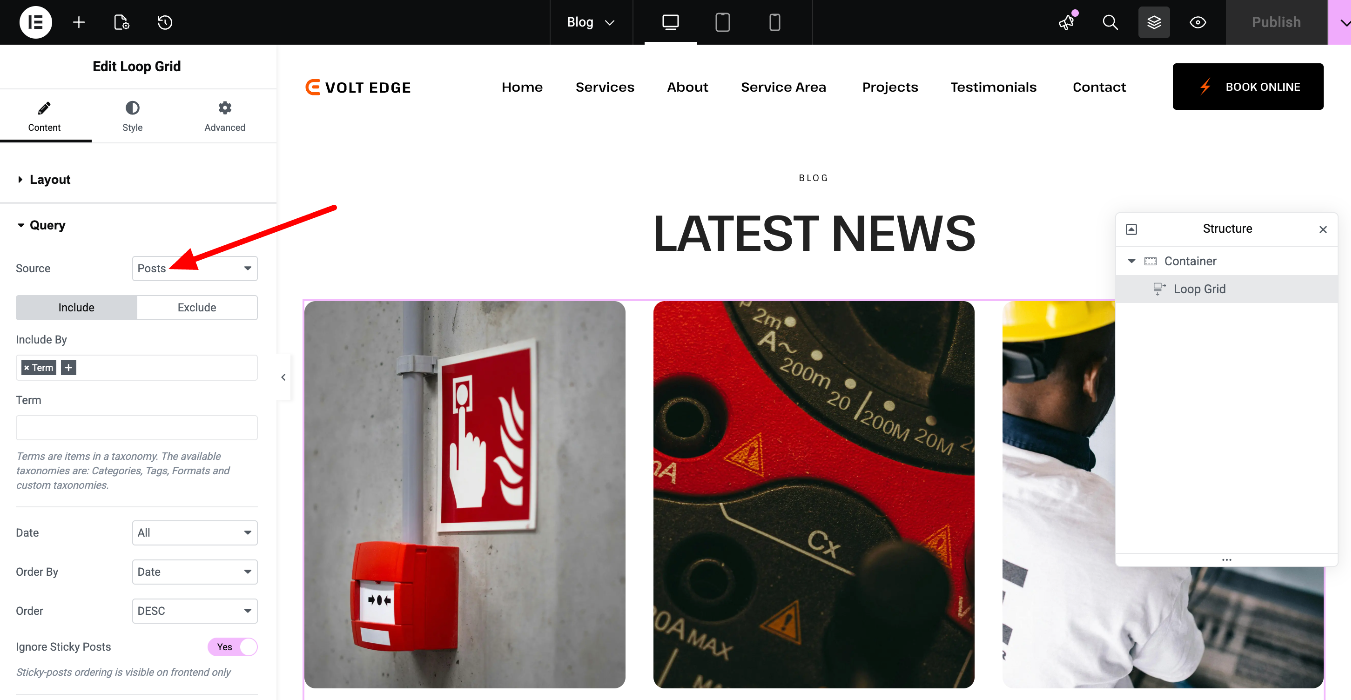Select the Exclude option
The image size is (1351, 700).
point(197,307)
